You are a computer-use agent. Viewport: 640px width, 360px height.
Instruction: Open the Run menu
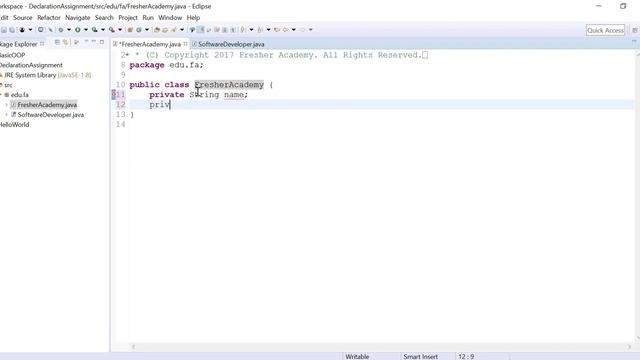click(x=148, y=18)
